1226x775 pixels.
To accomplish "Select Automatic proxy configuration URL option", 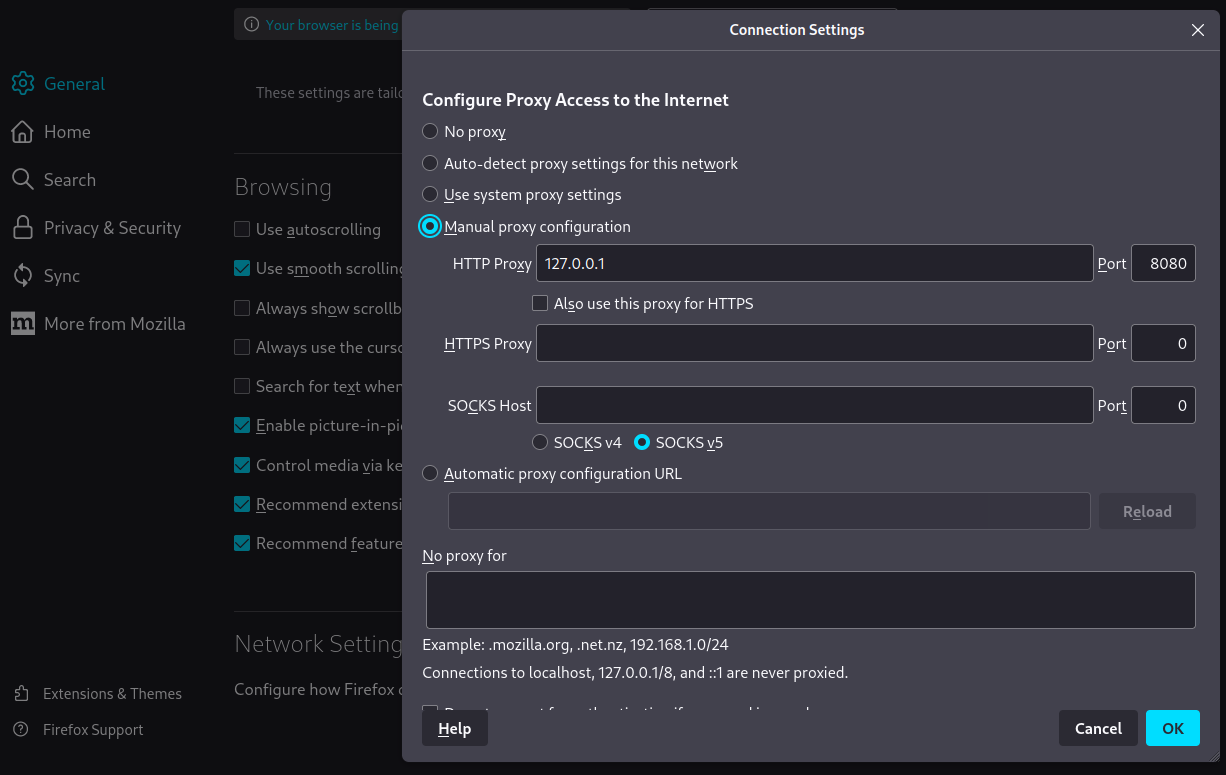I will (x=430, y=474).
